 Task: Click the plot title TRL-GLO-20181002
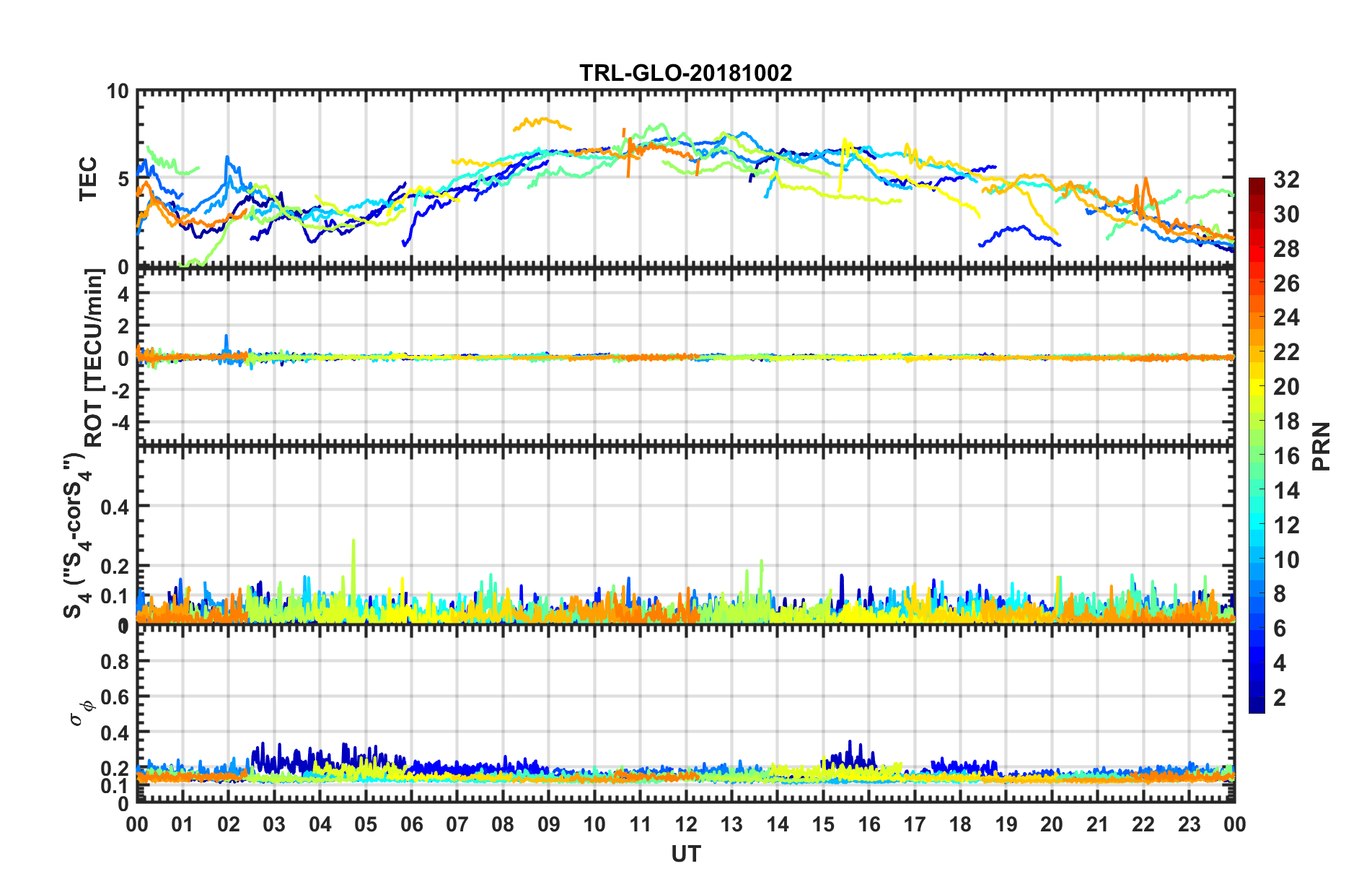(685, 73)
